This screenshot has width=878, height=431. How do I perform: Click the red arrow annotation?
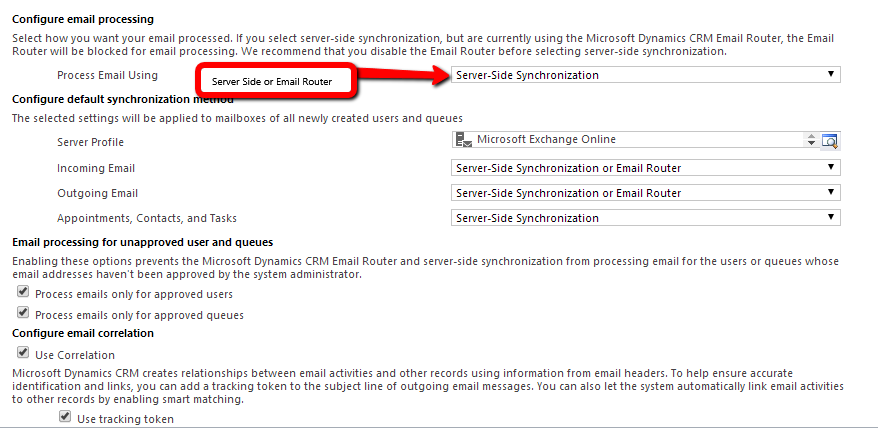(x=398, y=77)
